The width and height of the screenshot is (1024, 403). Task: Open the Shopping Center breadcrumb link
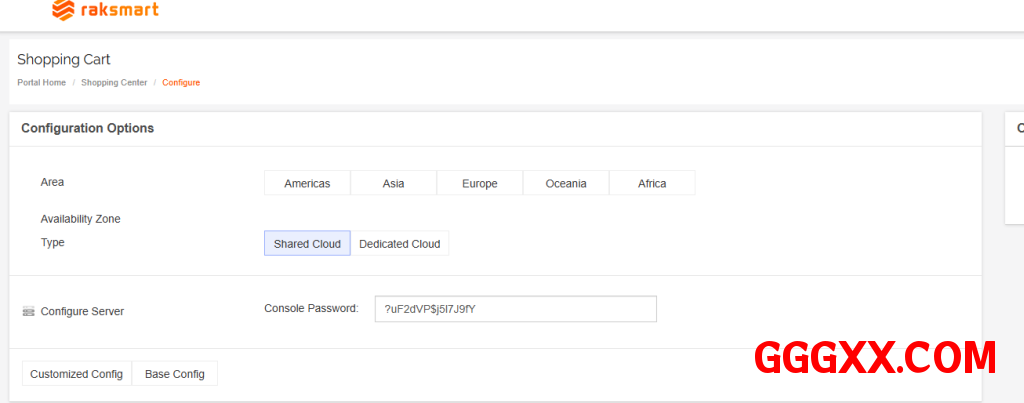[114, 82]
